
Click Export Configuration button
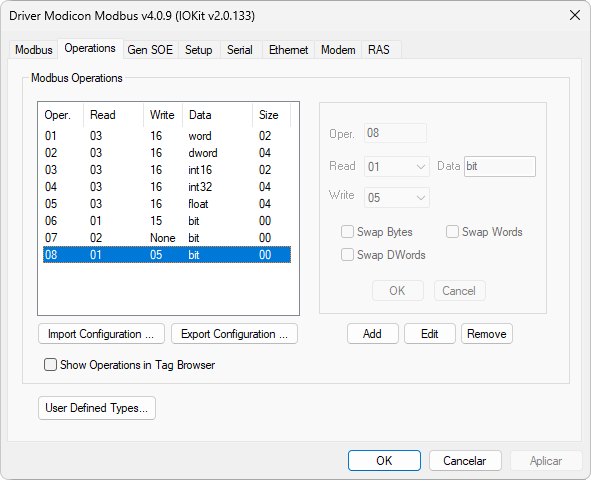point(234,334)
